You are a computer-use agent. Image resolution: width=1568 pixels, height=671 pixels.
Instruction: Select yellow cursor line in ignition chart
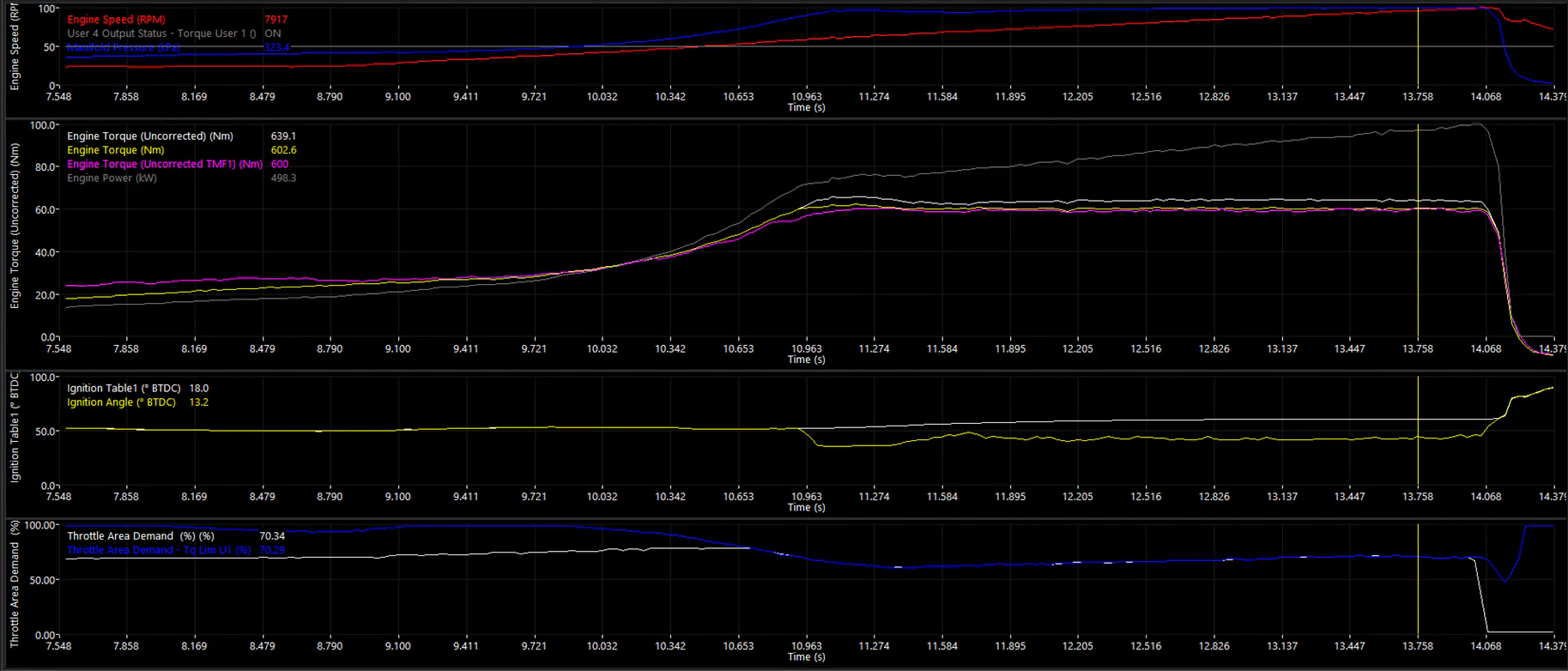[1418, 431]
